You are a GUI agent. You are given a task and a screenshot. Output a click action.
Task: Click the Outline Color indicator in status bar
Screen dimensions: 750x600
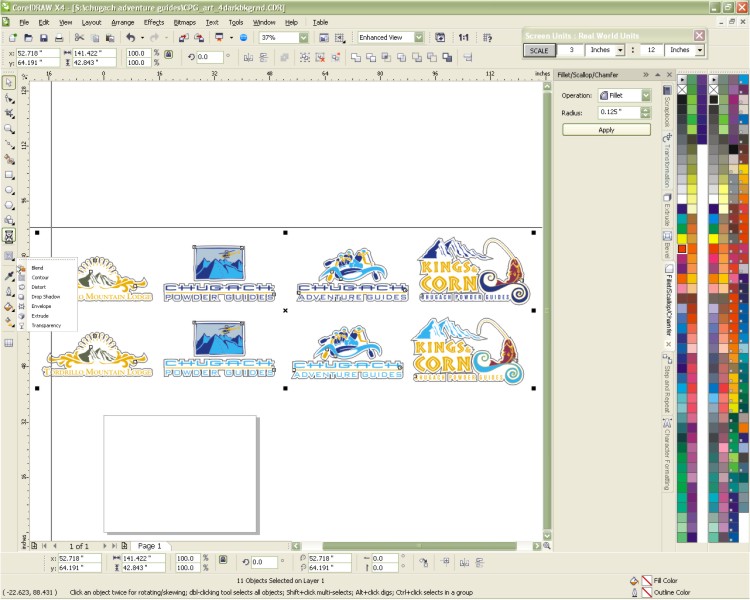[x=646, y=592]
